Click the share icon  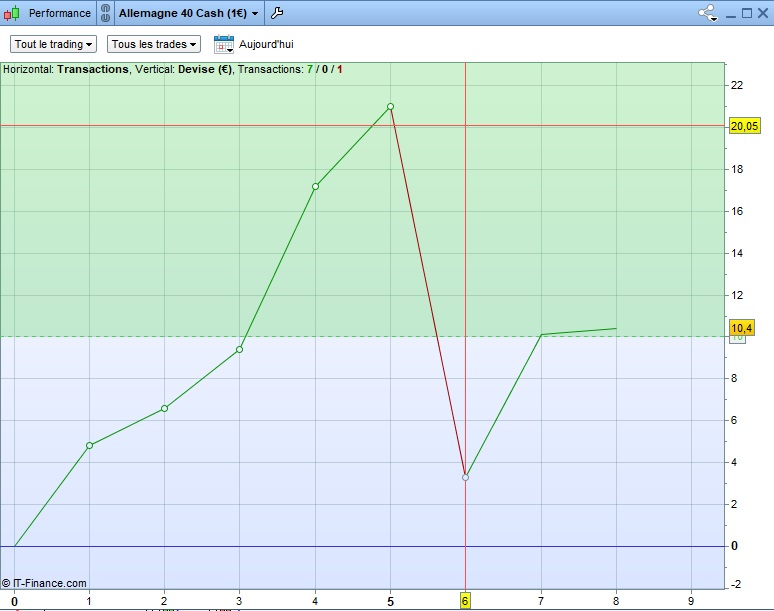point(707,13)
